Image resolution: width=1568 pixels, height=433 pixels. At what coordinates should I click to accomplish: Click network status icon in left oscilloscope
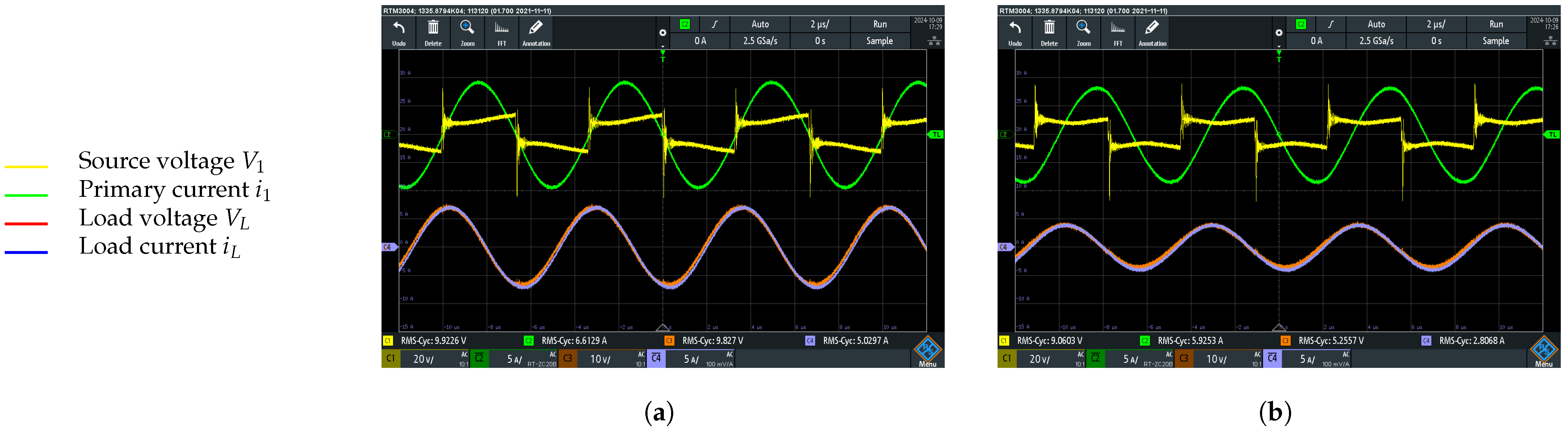(x=934, y=41)
